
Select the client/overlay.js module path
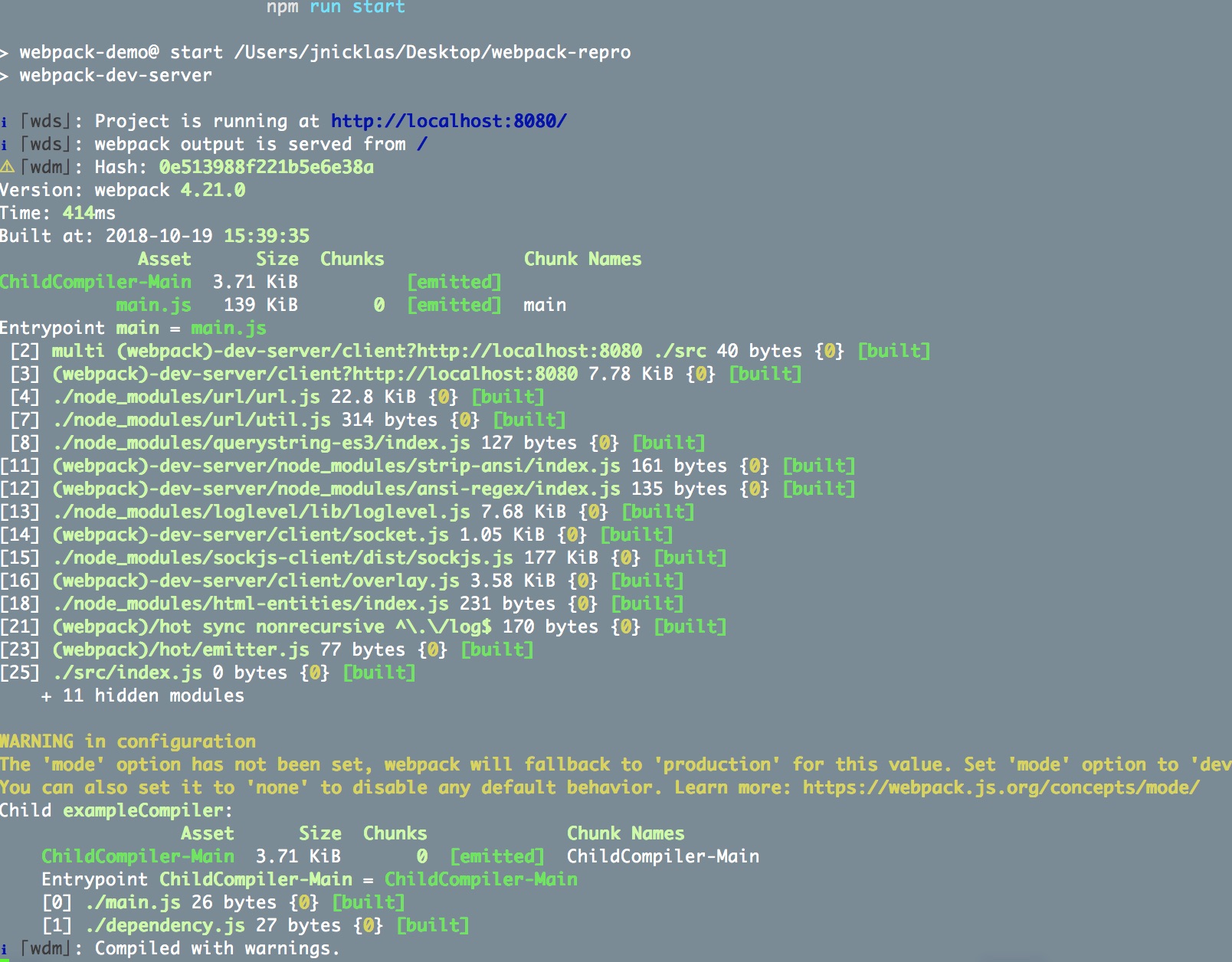256,581
